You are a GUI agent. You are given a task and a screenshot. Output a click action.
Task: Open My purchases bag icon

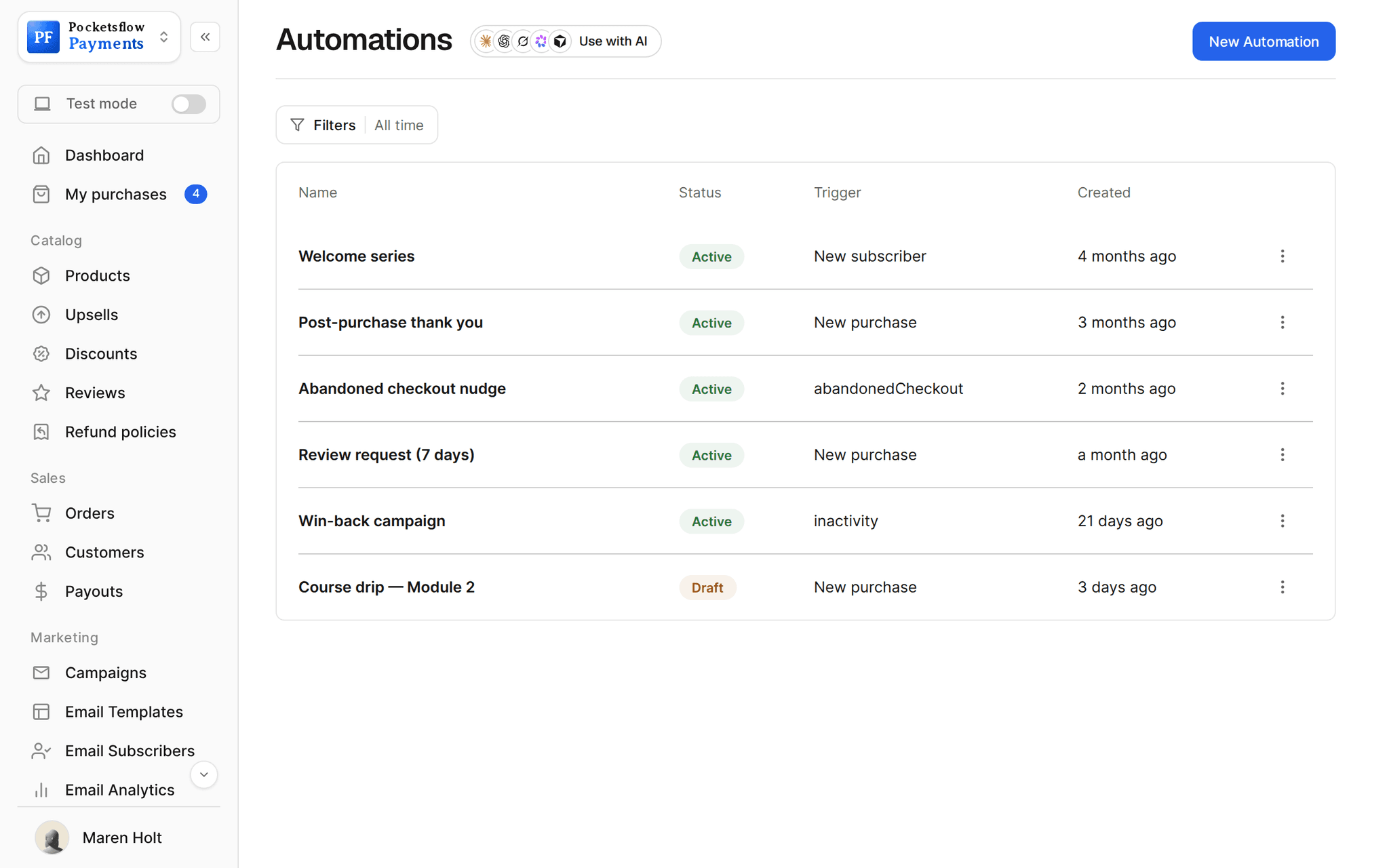pos(41,195)
